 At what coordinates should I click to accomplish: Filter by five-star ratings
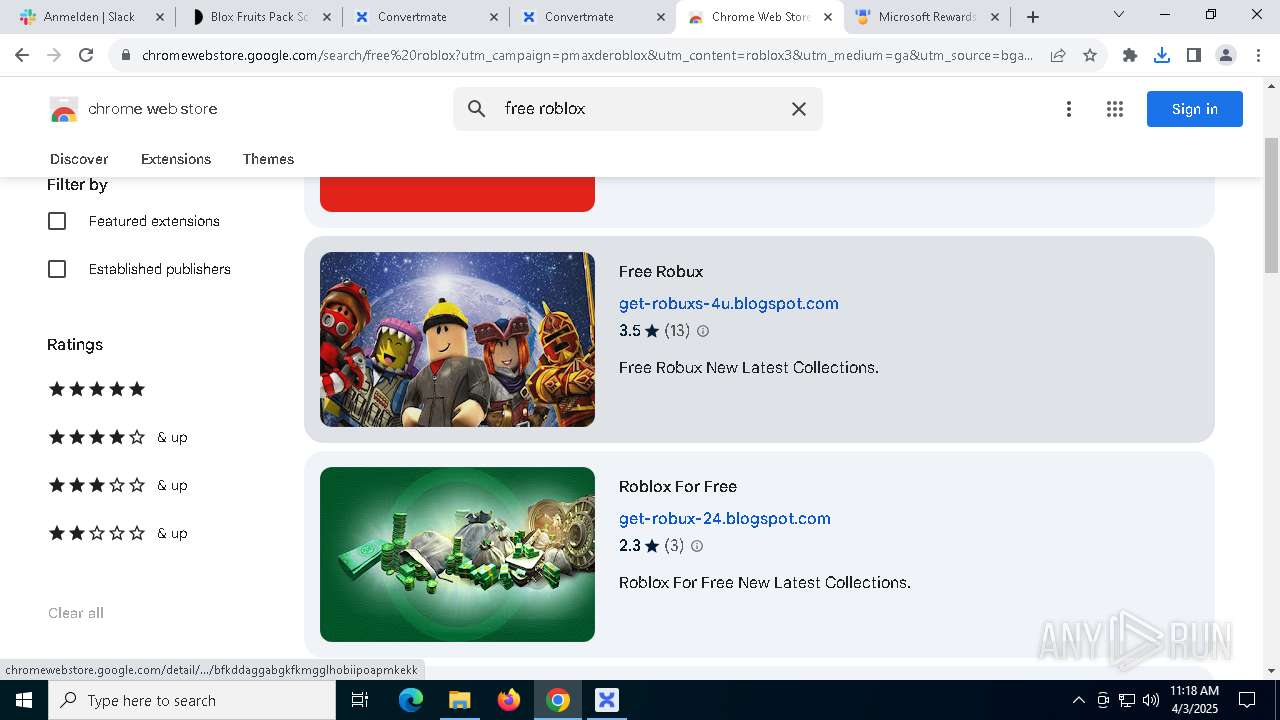[97, 389]
